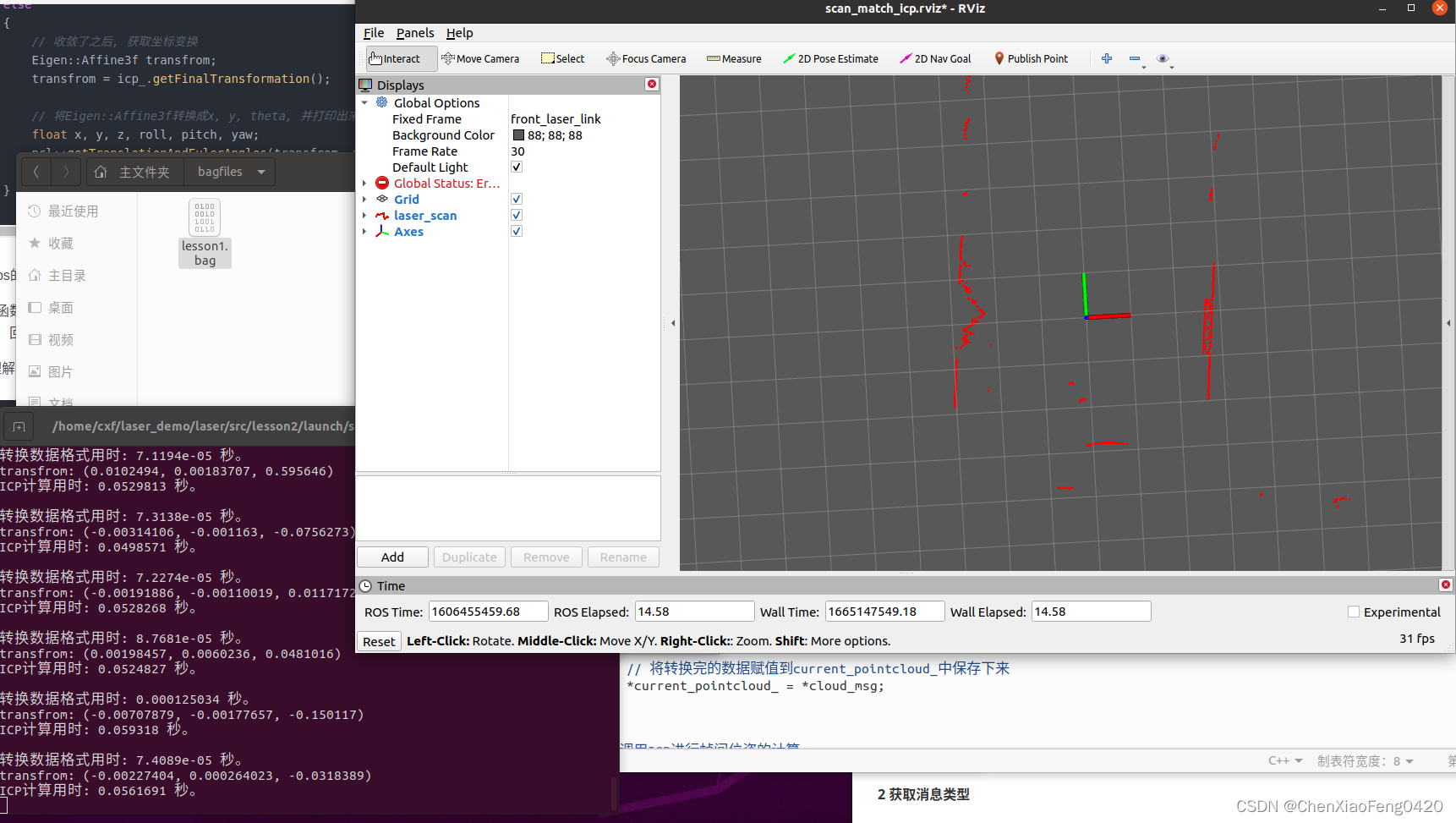The width and height of the screenshot is (1456, 823).
Task: Select the 2D Nav Goal tool
Action: [x=935, y=58]
